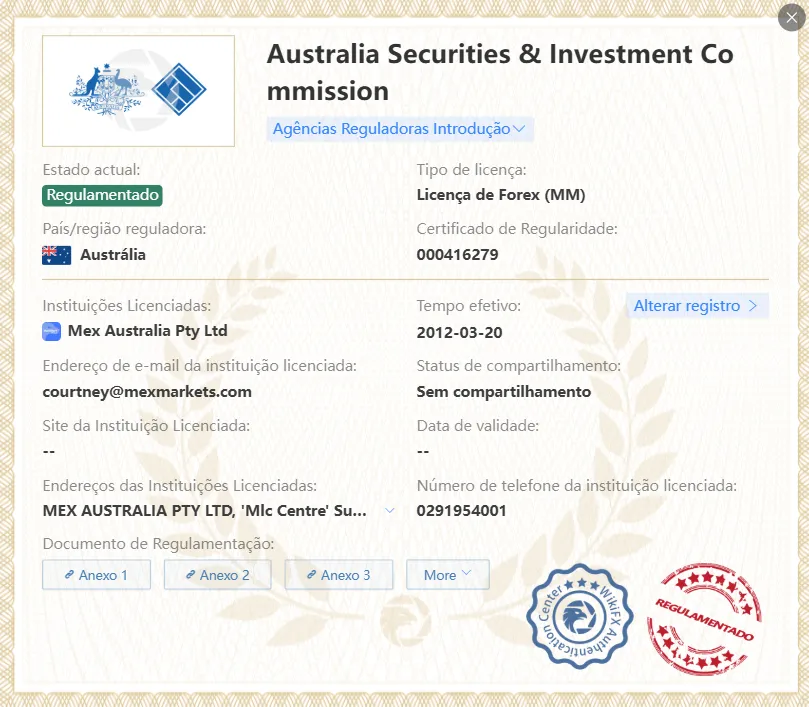Open the Anexo 3 document
Viewport: 809px width, 707px height.
pos(339,574)
